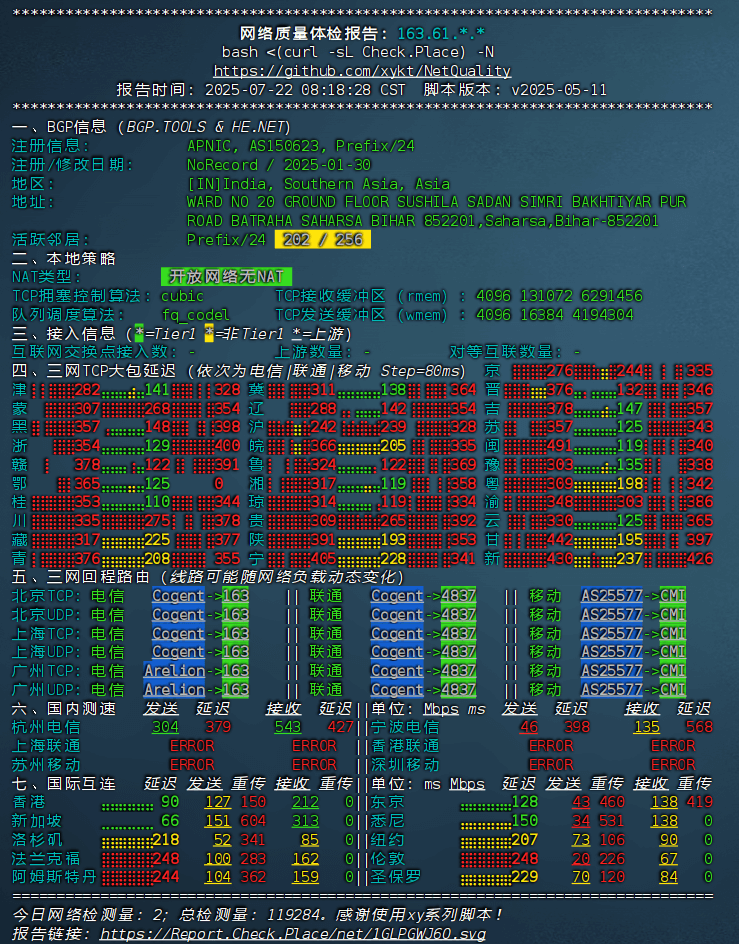
Task: Click the cubic congestion algorithm value
Action: 182,296
